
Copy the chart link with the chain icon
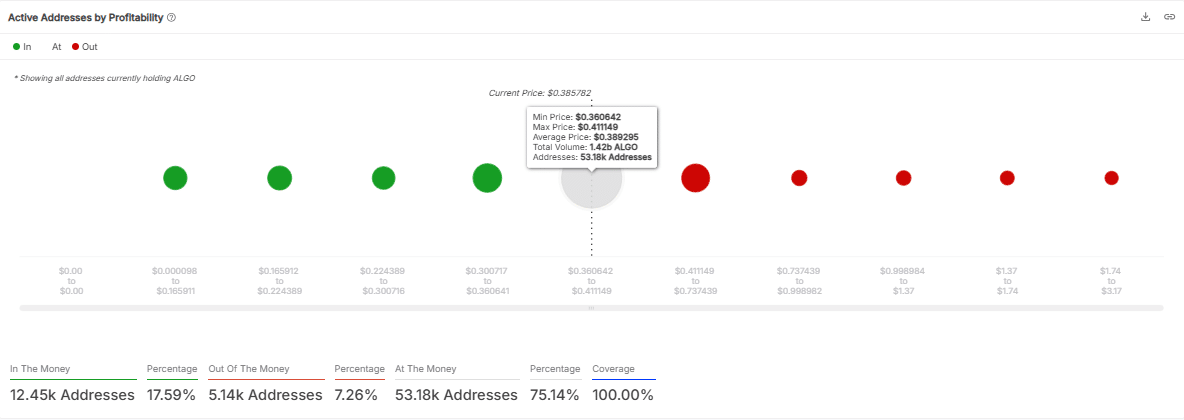pyautogui.click(x=1168, y=17)
